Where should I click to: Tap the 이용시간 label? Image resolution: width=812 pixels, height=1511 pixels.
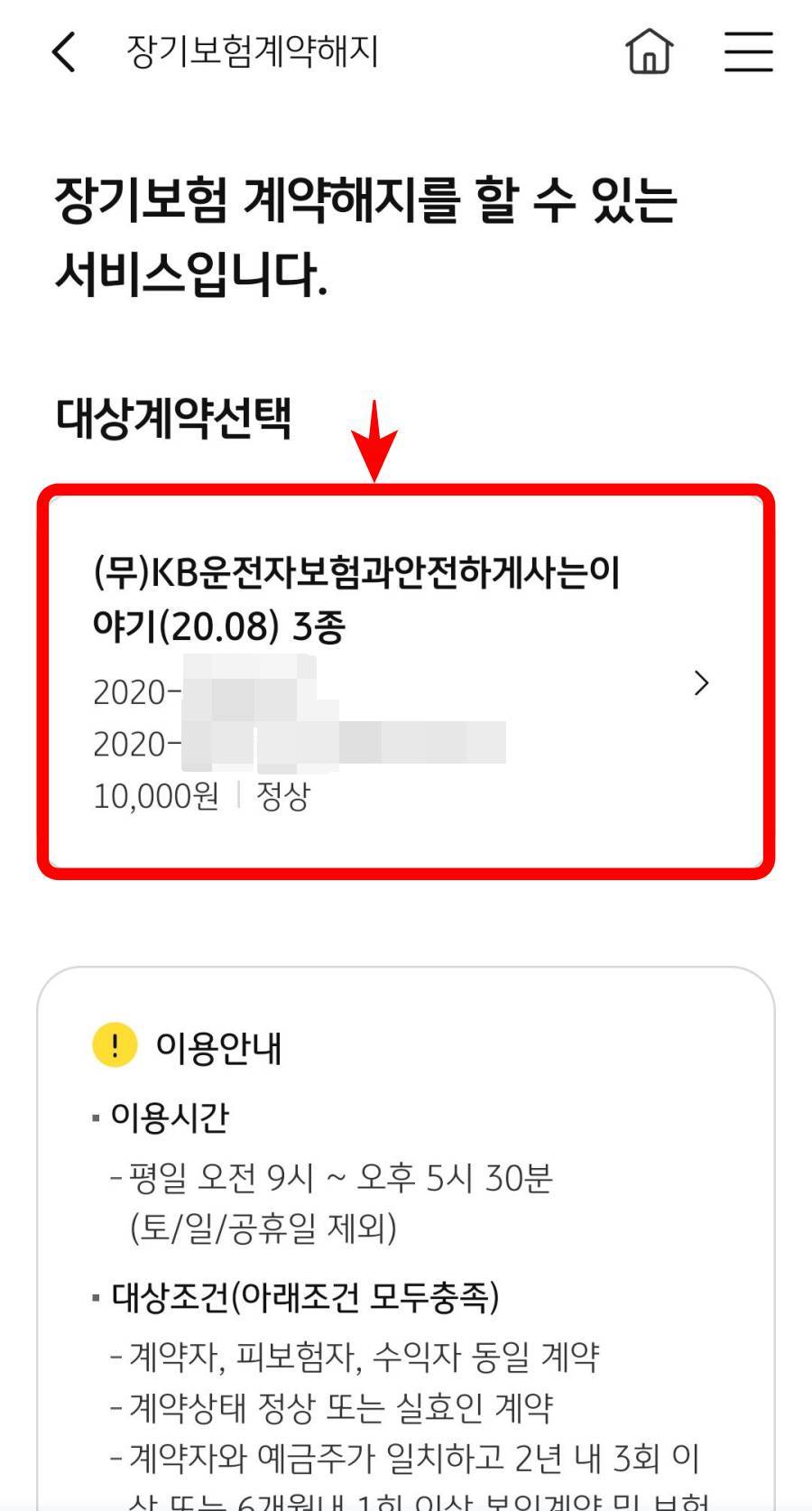(x=160, y=1117)
